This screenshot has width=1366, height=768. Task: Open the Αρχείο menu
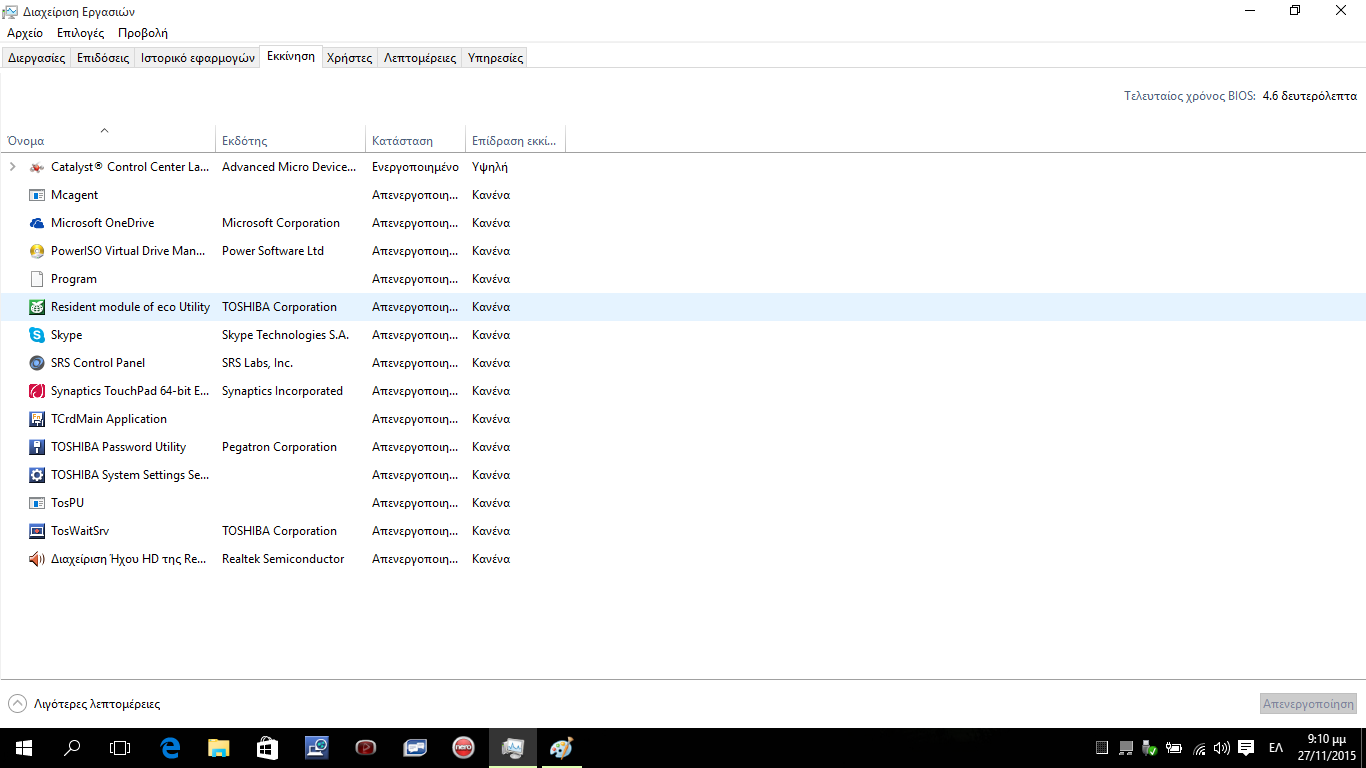click(x=25, y=33)
